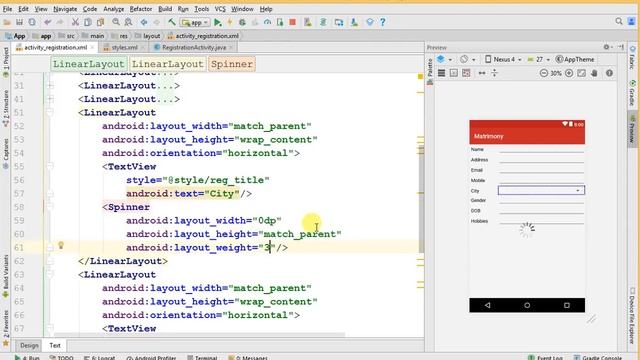This screenshot has height=360, width=640.
Task: Click the Make Project hammer icon
Action: pos(172,22)
